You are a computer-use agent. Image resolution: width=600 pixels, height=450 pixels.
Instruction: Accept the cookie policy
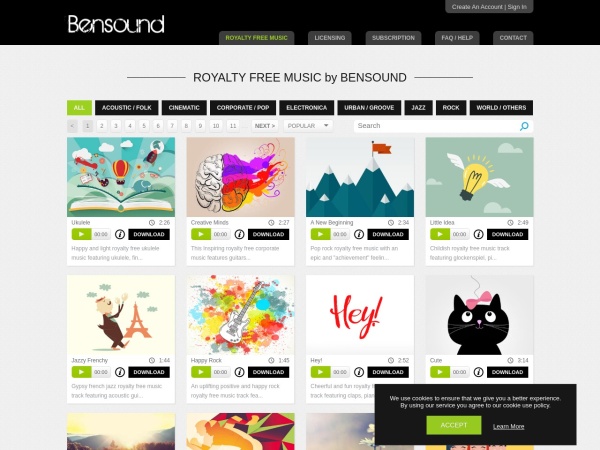[454, 425]
